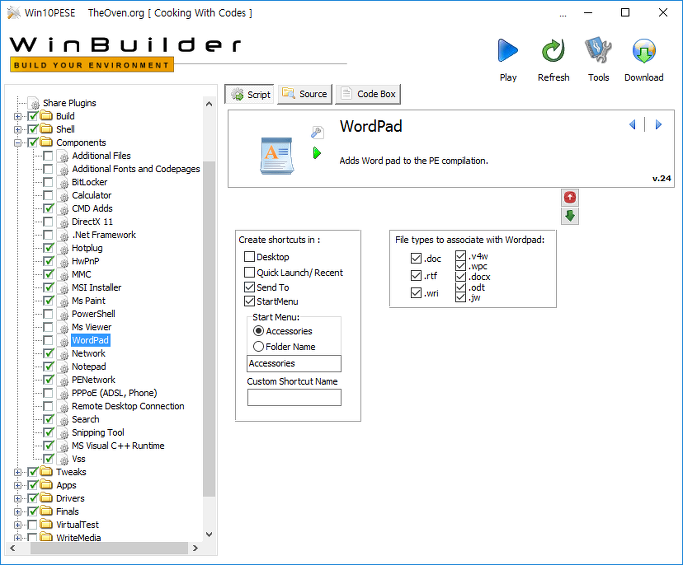Click the Download icon

[x=643, y=51]
